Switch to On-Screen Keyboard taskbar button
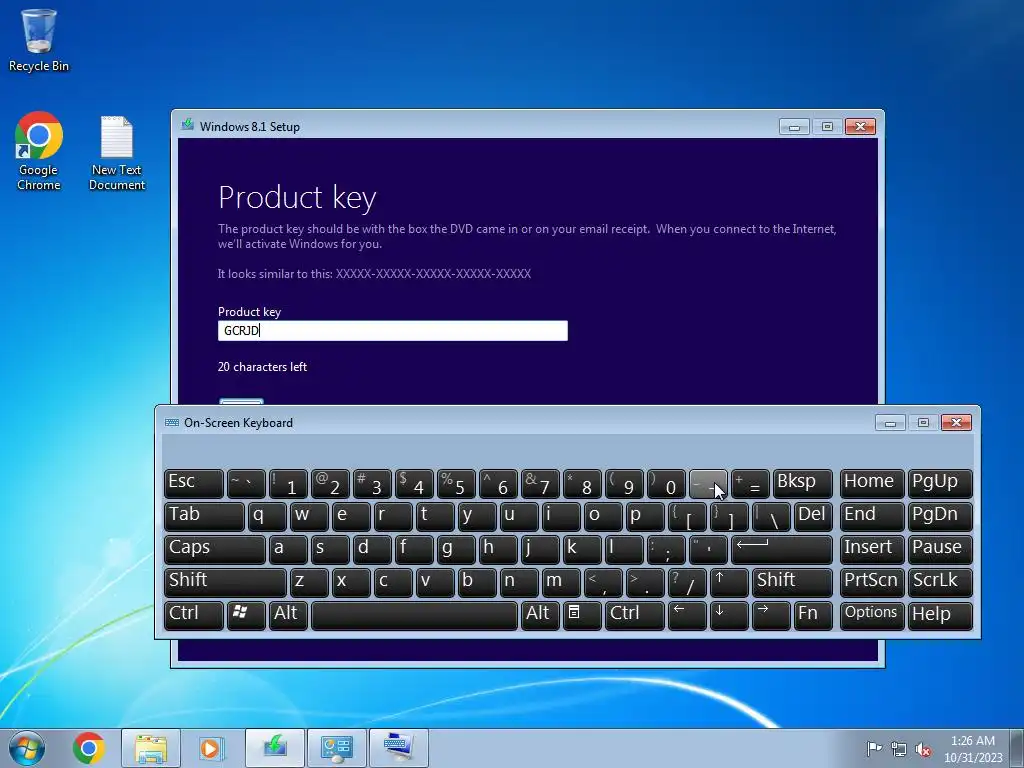The image size is (1024, 768). pyautogui.click(x=398, y=748)
